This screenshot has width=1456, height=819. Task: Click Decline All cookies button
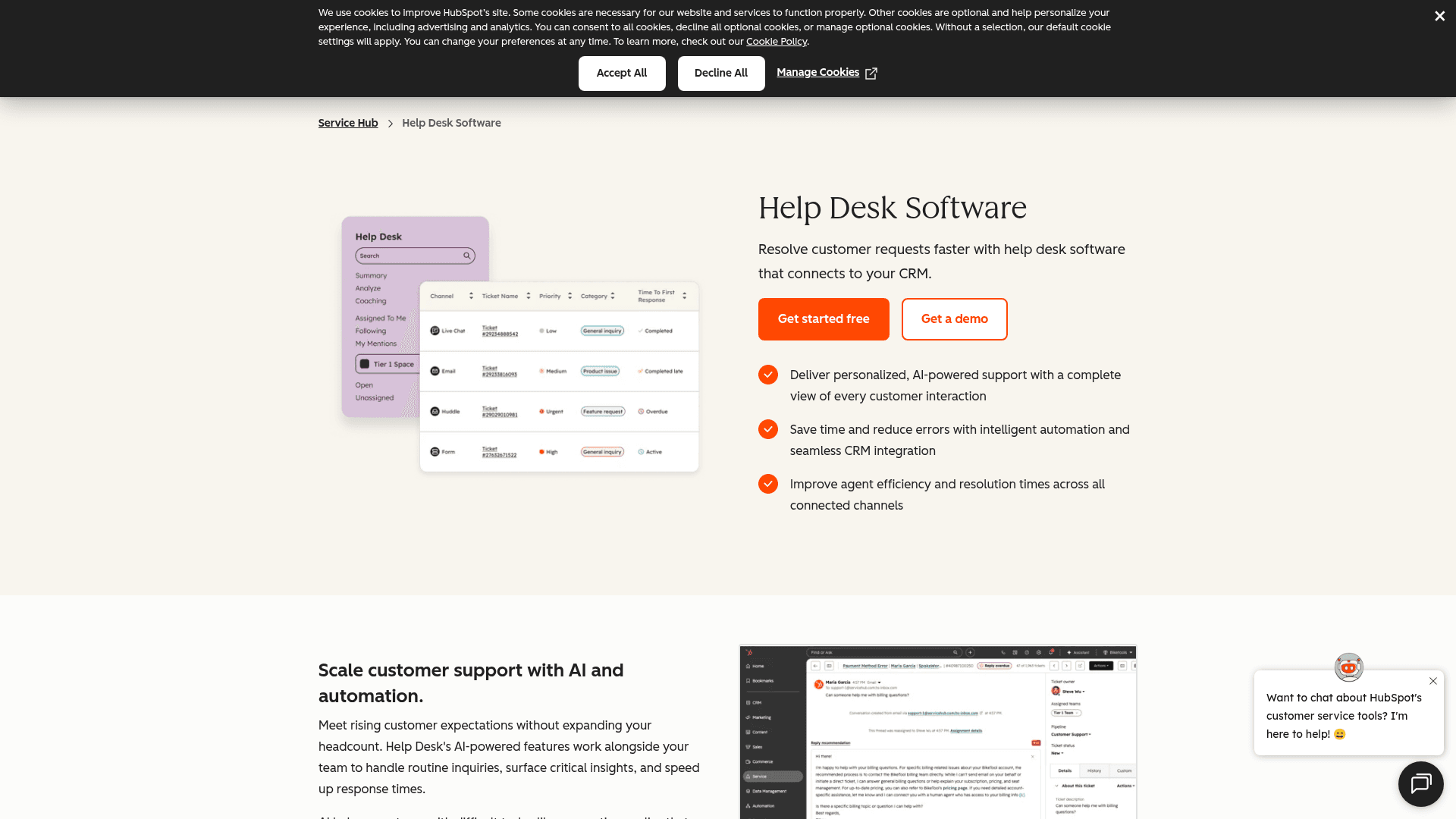click(721, 73)
